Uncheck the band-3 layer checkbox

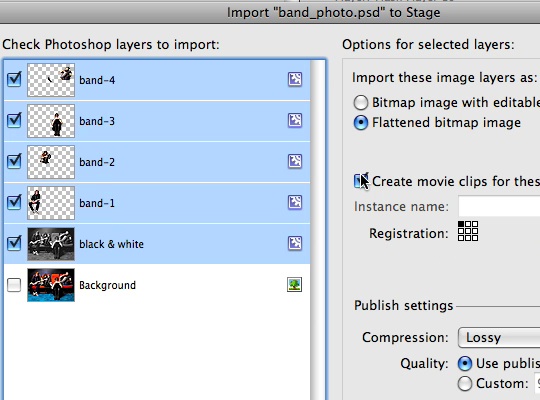coord(14,120)
